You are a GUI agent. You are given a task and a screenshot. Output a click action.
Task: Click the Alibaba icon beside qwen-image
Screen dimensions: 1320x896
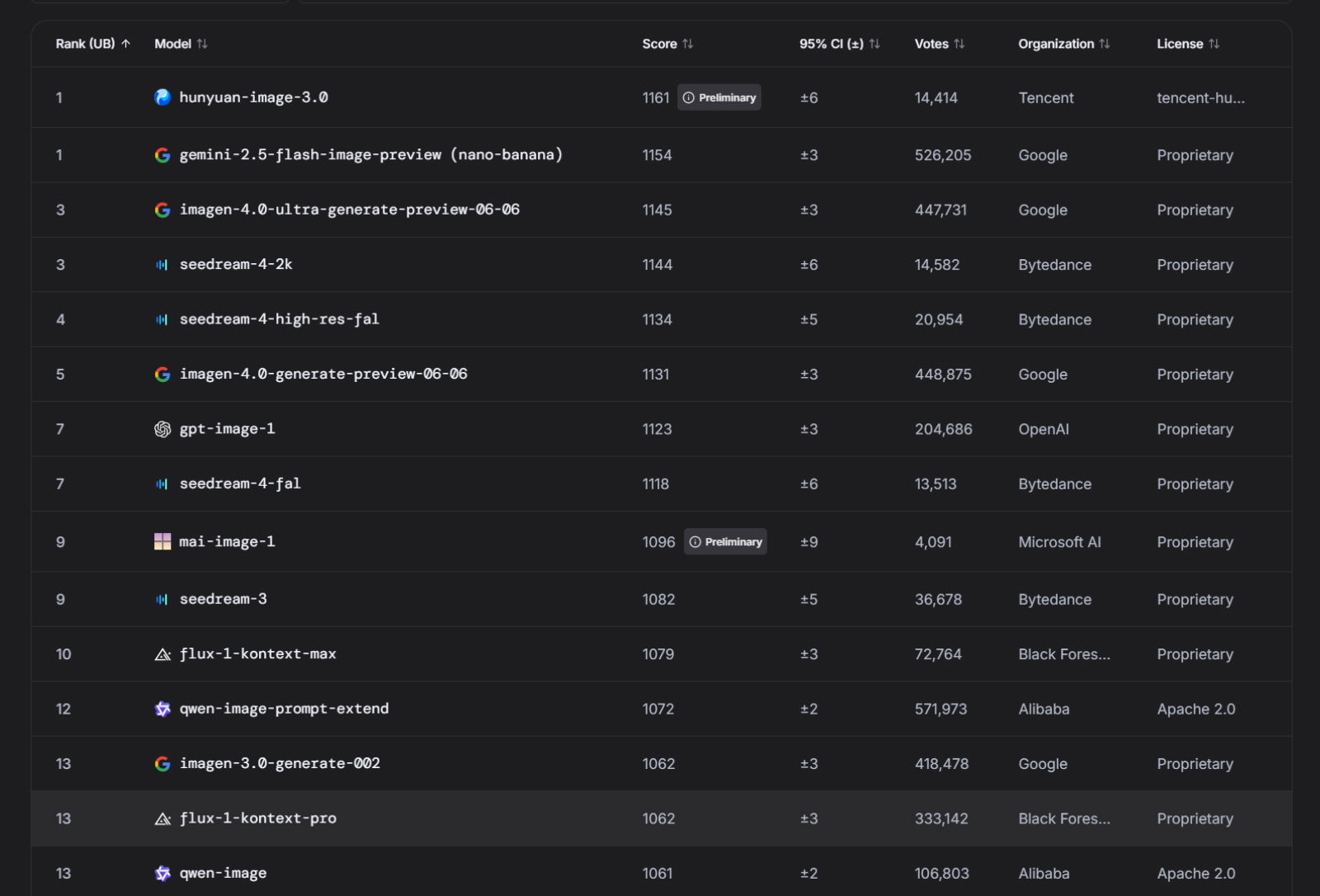click(x=163, y=872)
